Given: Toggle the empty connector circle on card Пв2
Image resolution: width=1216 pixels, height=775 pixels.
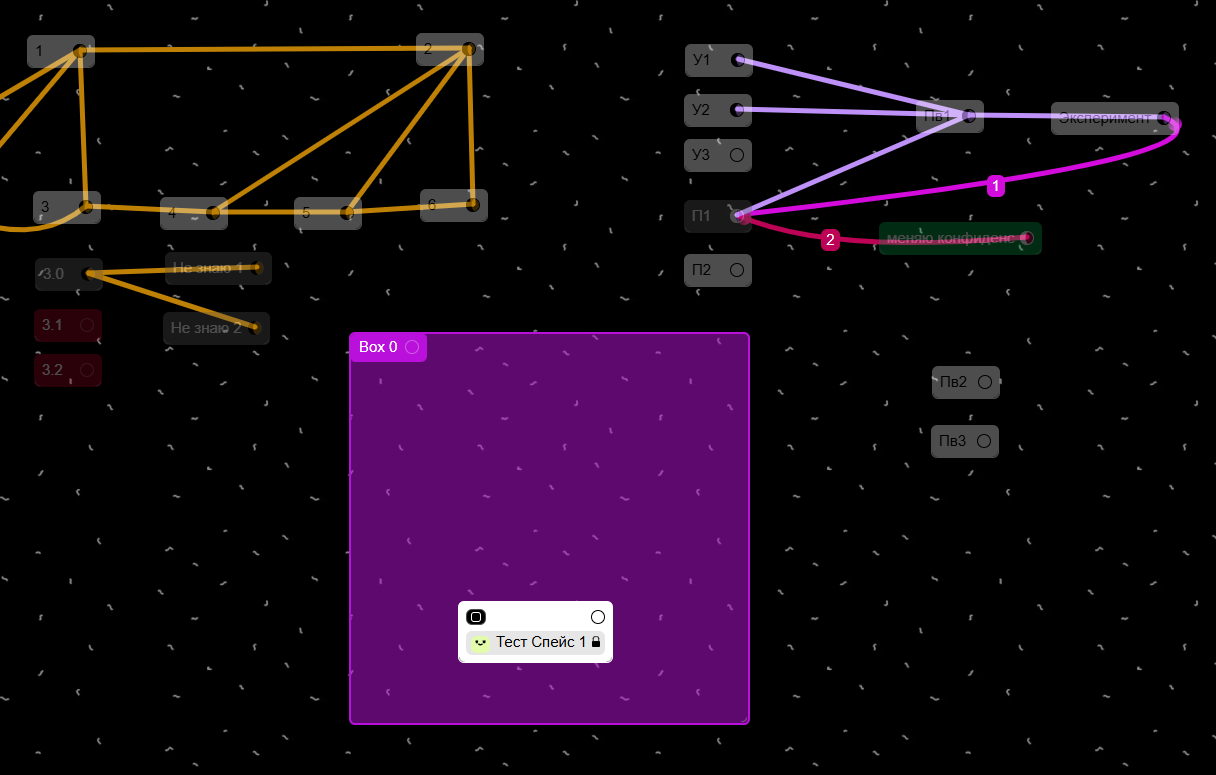Looking at the screenshot, I should click(x=985, y=382).
